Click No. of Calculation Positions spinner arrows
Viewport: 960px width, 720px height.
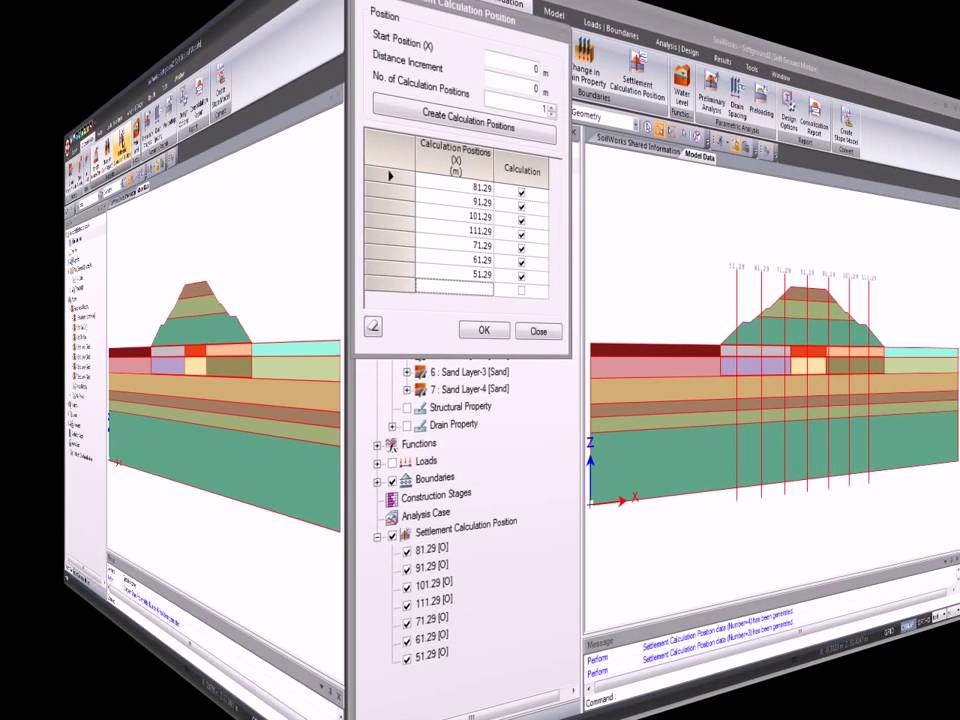pos(552,111)
